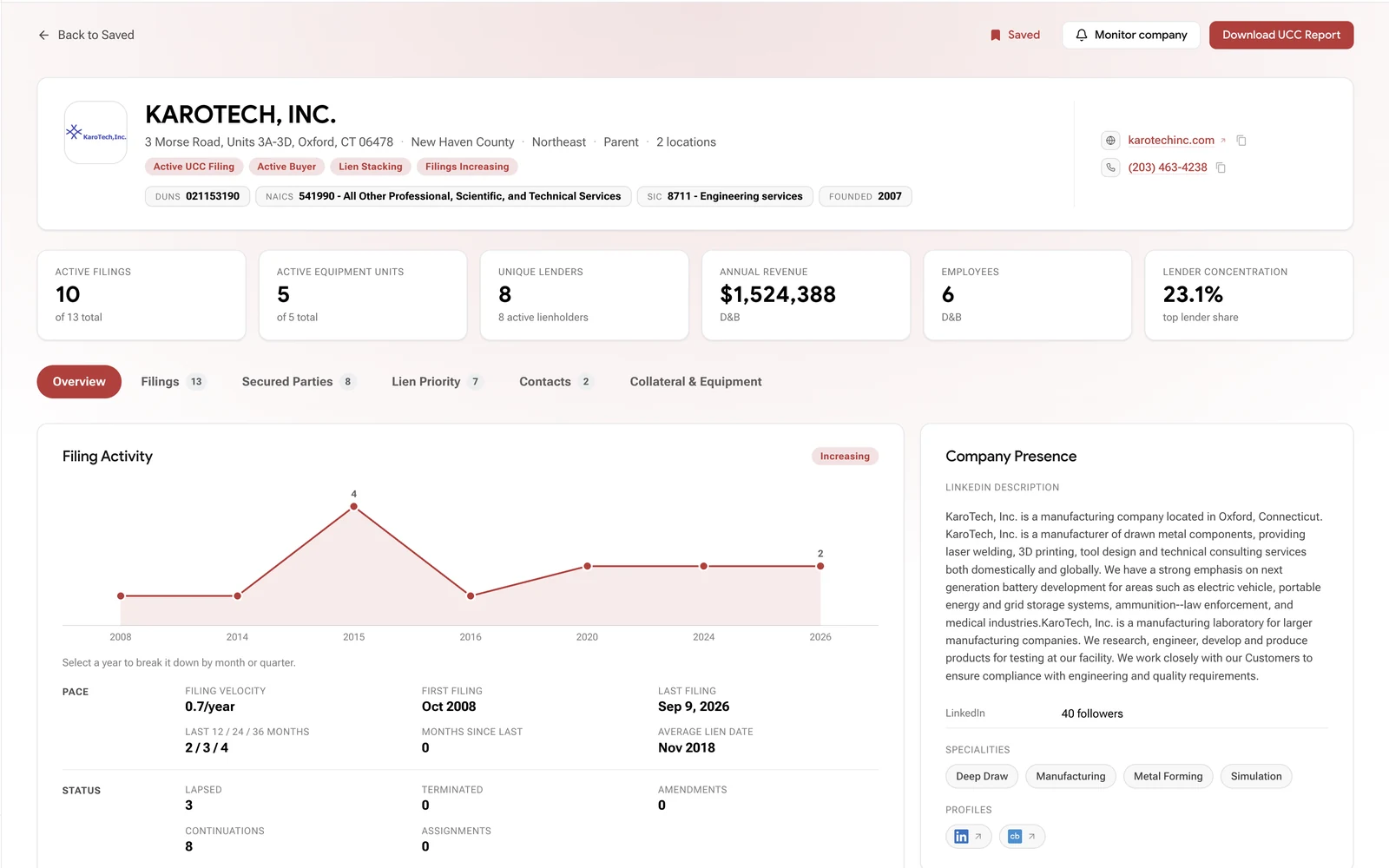This screenshot has height=868, width=1389.
Task: Open the LinkedIn profile icon
Action: [968, 837]
